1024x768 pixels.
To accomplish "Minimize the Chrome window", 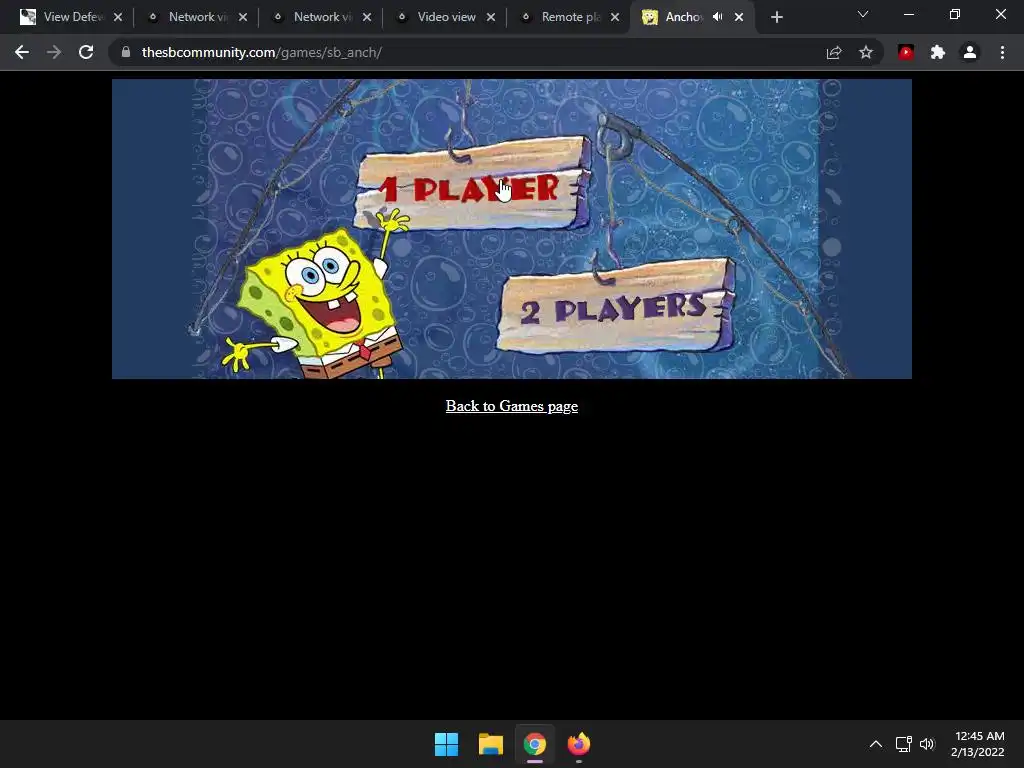I will 909,14.
